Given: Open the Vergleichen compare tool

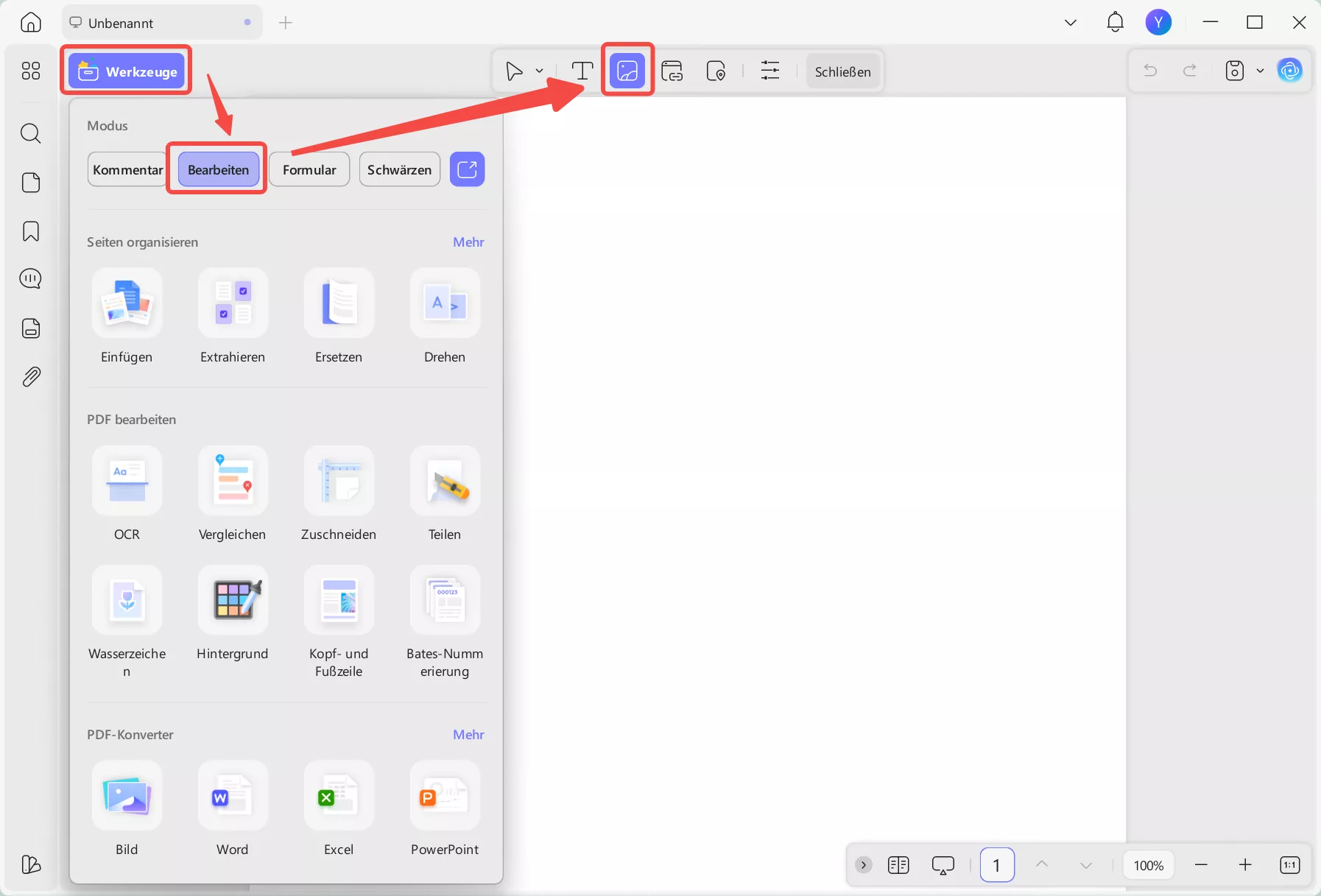Looking at the screenshot, I should 233,481.
